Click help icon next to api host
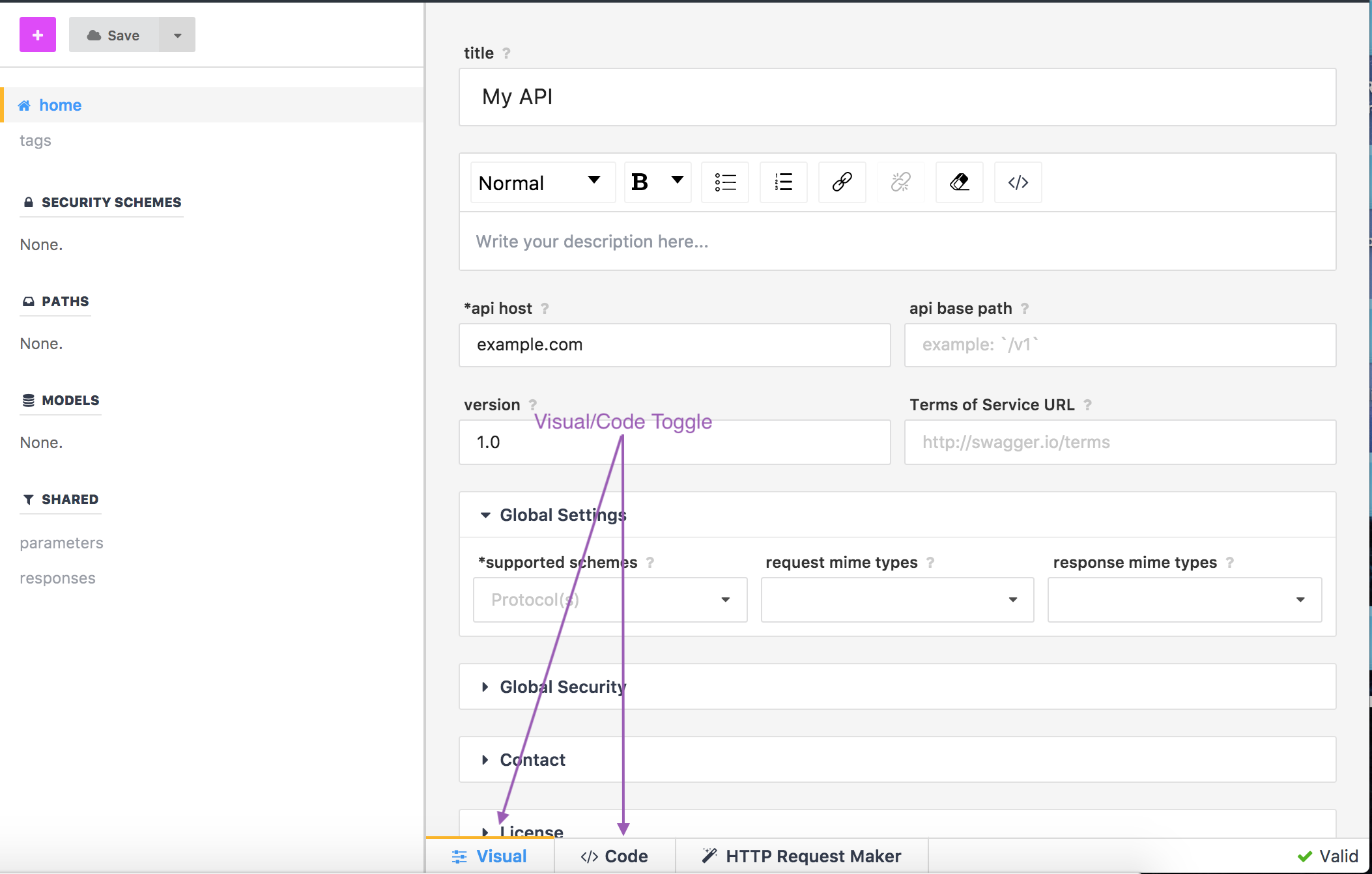Viewport: 1372px width, 874px height. click(545, 309)
